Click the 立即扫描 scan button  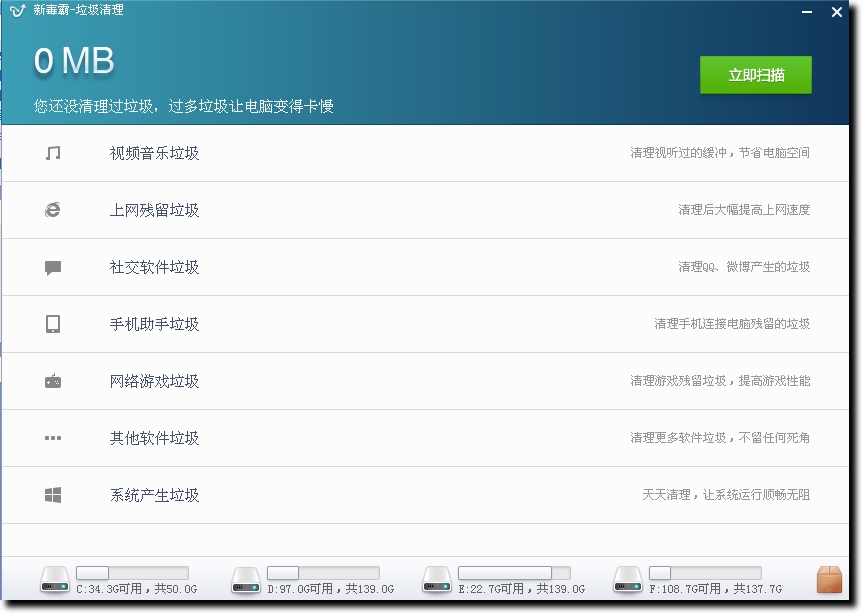click(755, 75)
